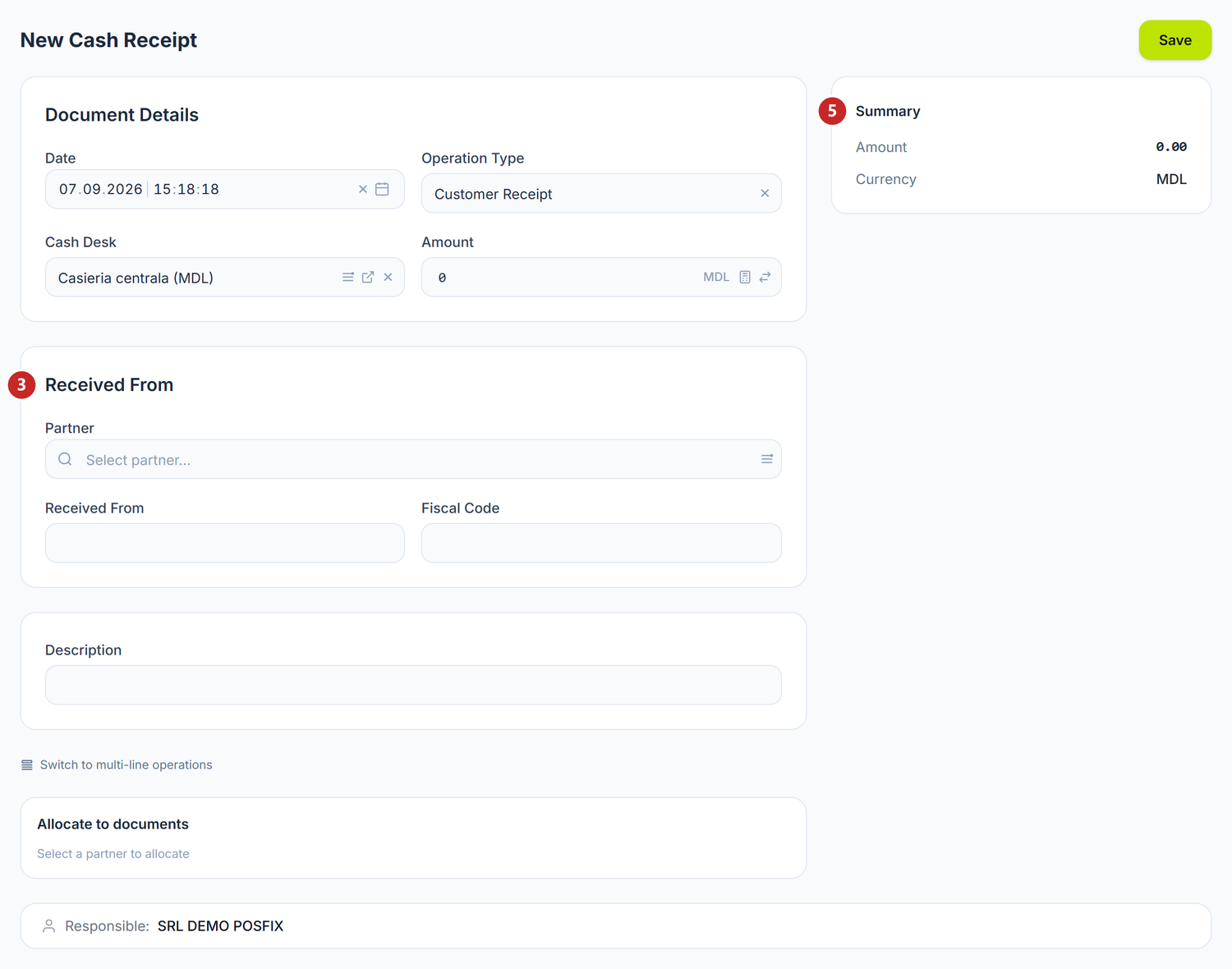Click the Received From text field
1232x969 pixels.
[x=224, y=543]
